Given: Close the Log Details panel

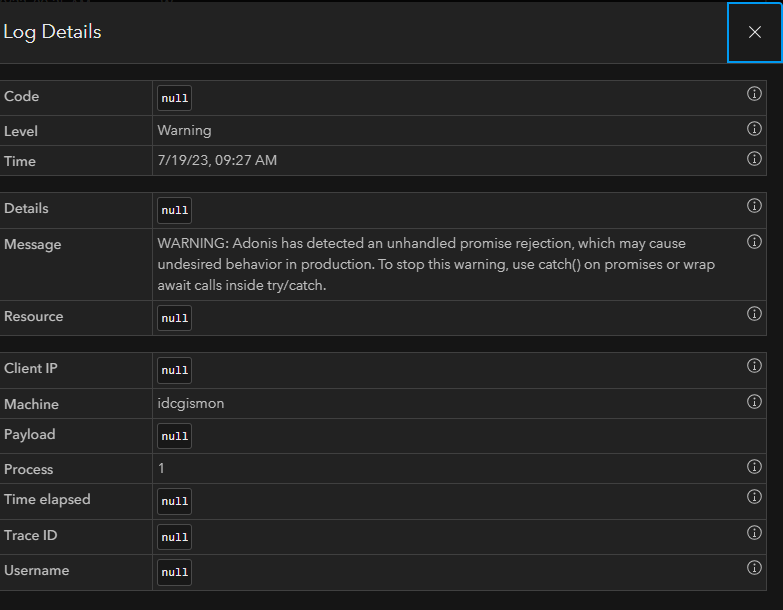Looking at the screenshot, I should [755, 32].
